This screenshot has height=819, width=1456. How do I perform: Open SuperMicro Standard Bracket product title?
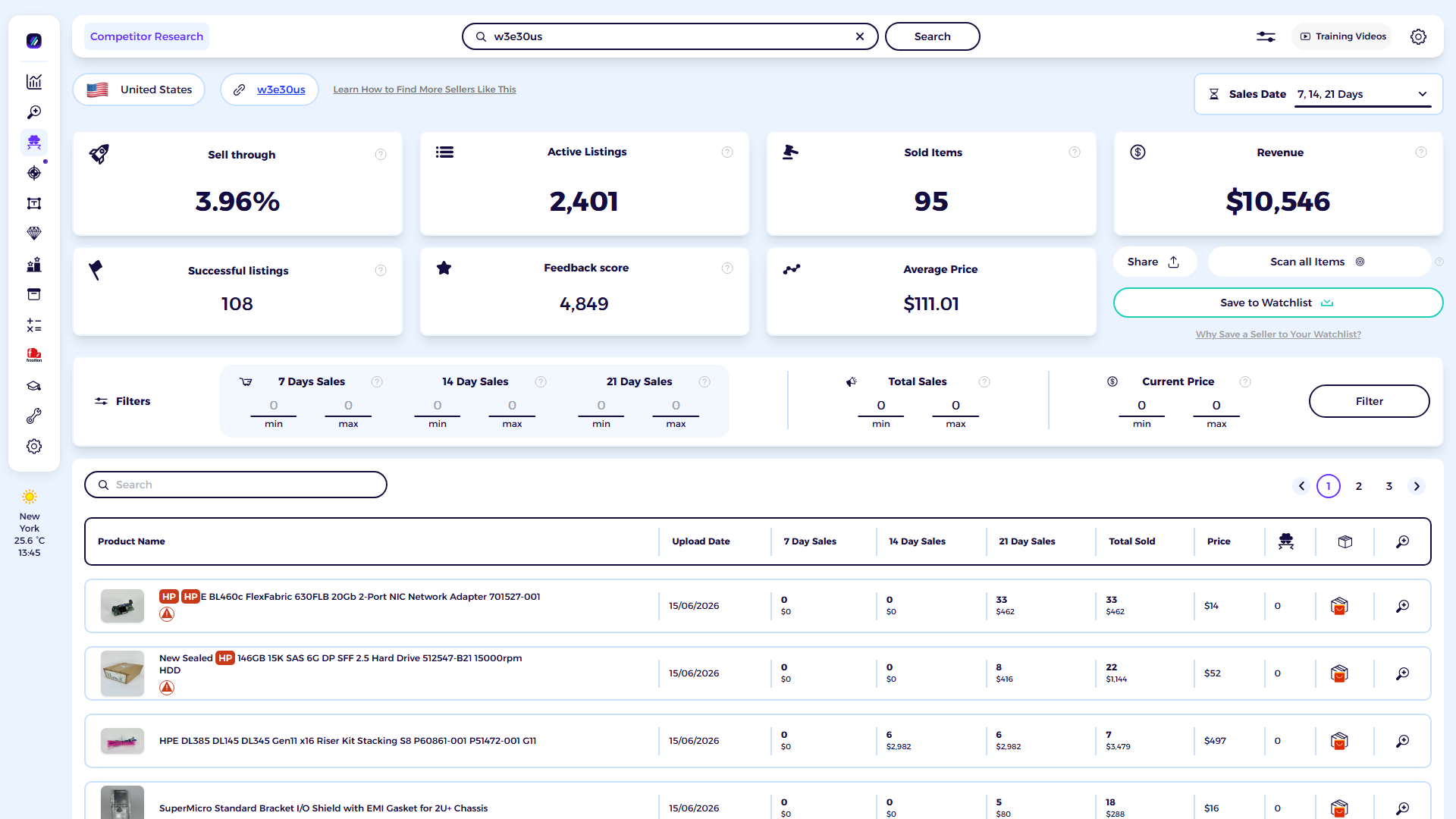coord(323,808)
